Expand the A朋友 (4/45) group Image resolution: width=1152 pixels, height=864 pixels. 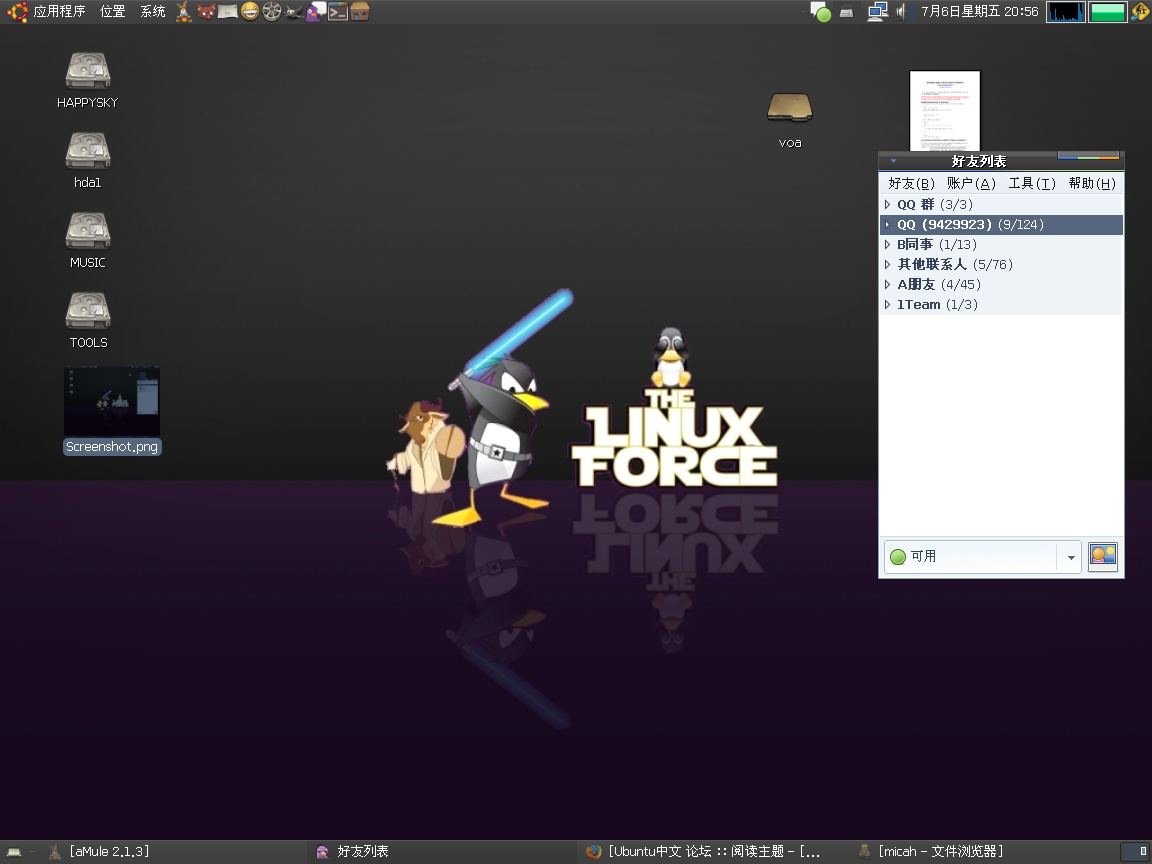click(x=888, y=284)
